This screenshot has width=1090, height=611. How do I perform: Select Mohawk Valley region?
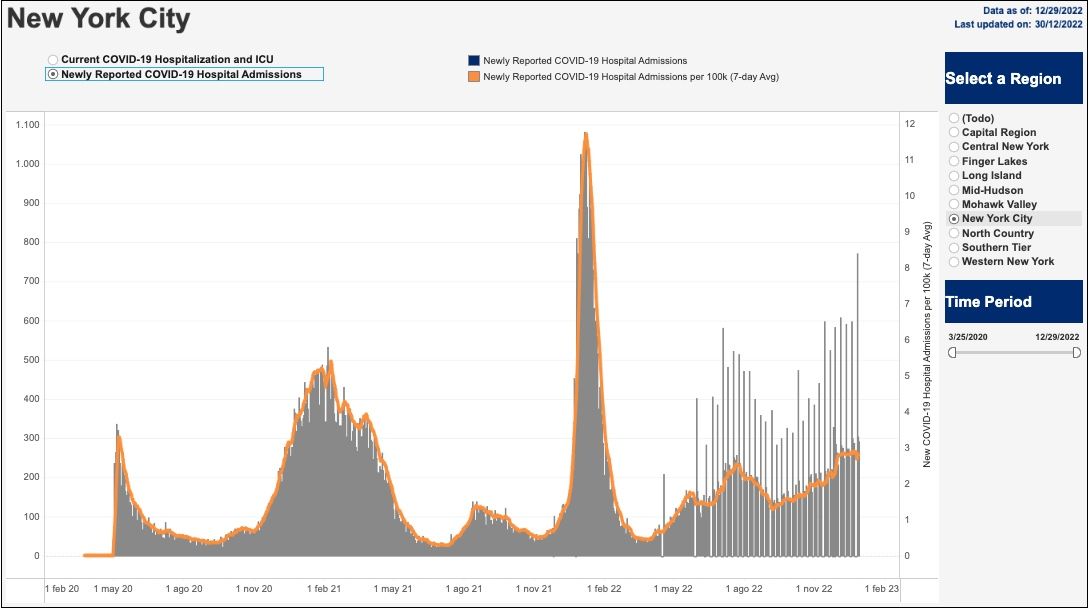(954, 204)
